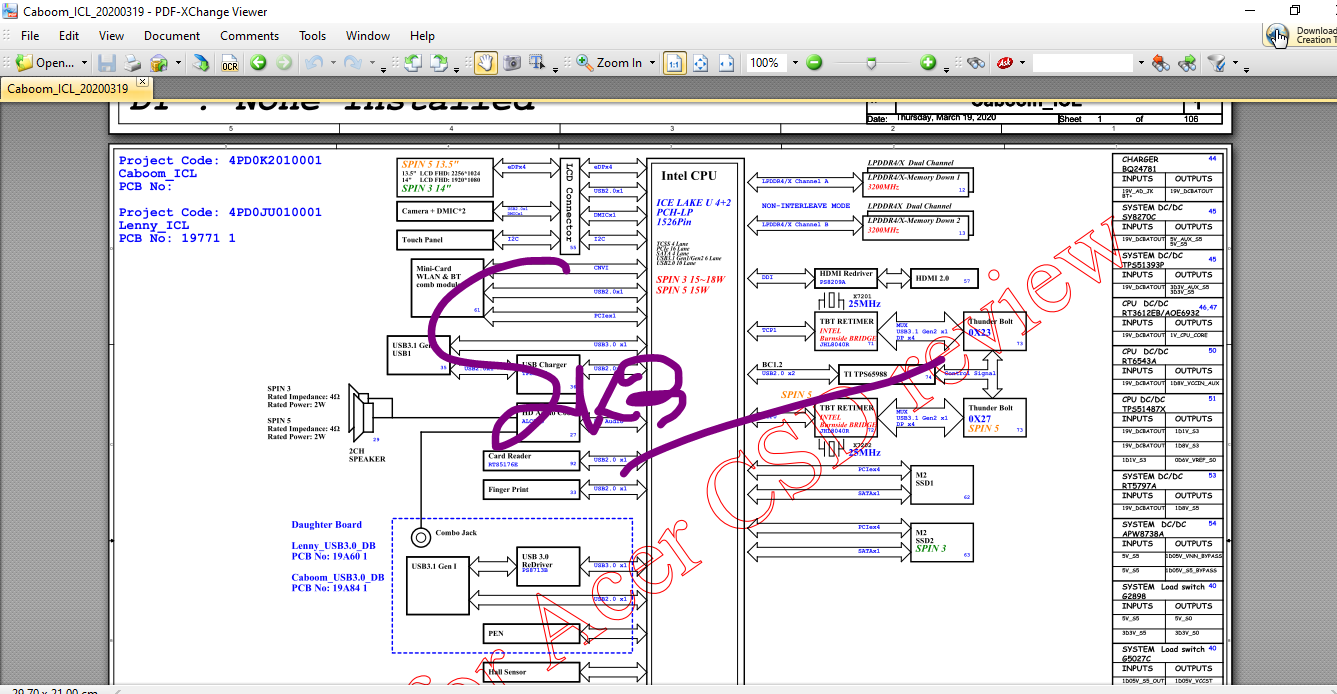The width and height of the screenshot is (1337, 694).
Task: Click 'Project Code: 4PD0K2010001' text
Action: tap(220, 160)
